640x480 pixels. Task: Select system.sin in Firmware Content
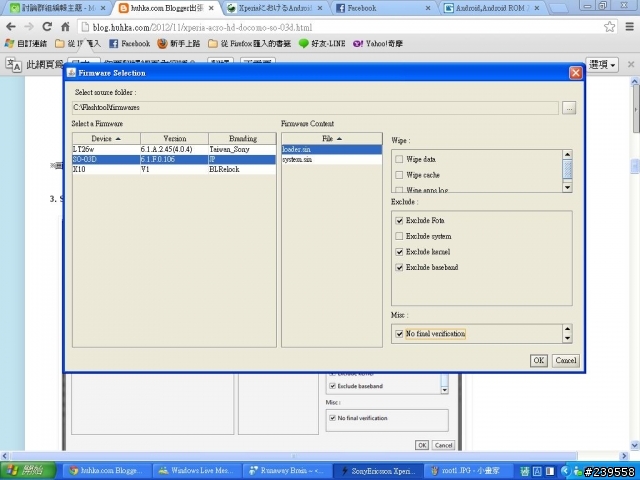[x=332, y=159]
